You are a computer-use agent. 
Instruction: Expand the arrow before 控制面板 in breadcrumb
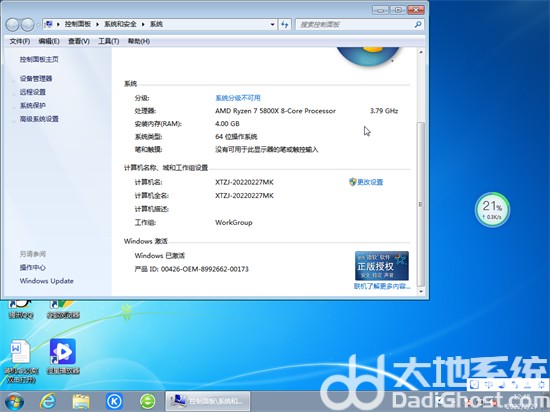[58, 24]
